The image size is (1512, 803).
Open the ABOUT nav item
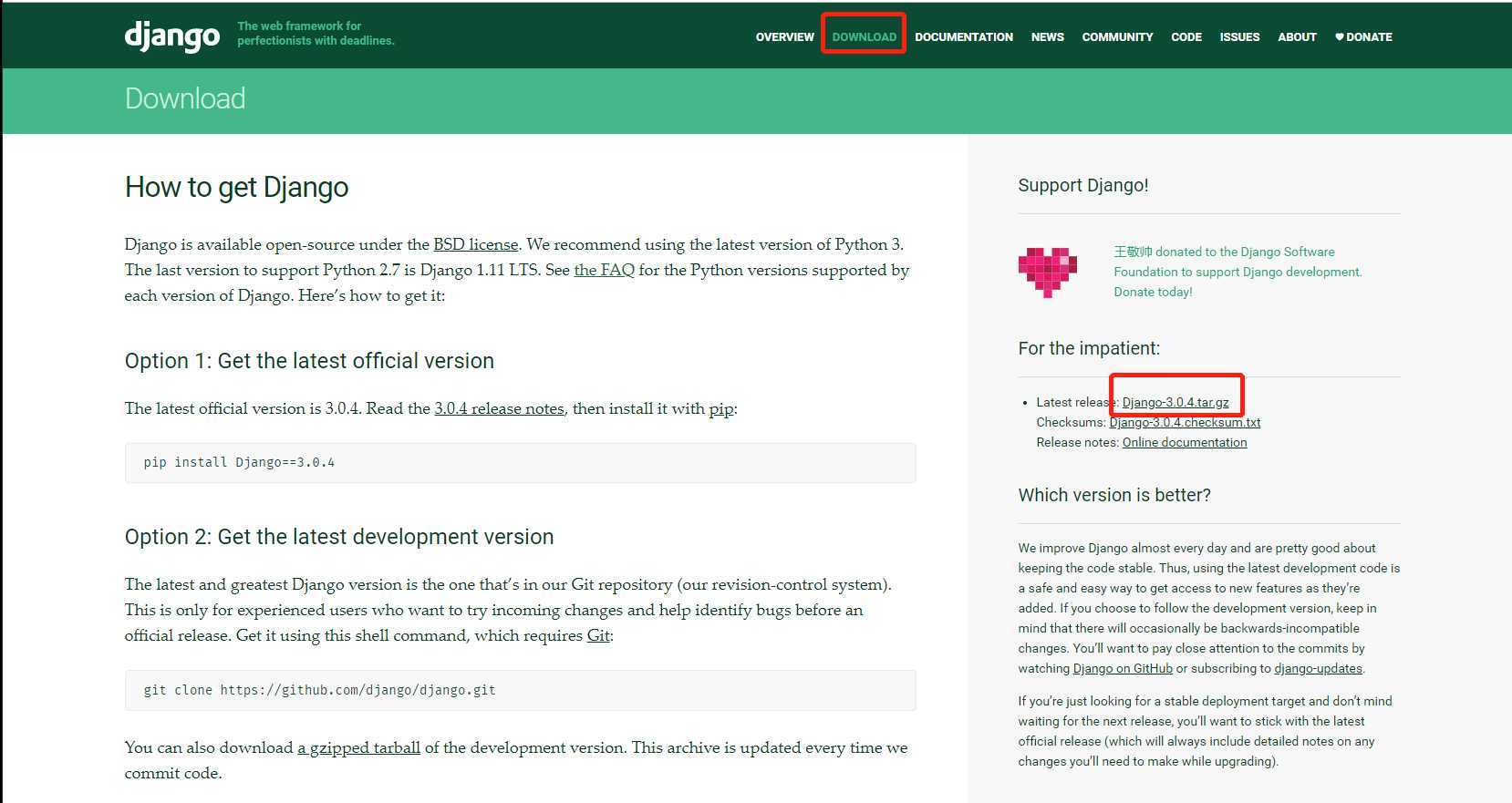tap(1297, 37)
